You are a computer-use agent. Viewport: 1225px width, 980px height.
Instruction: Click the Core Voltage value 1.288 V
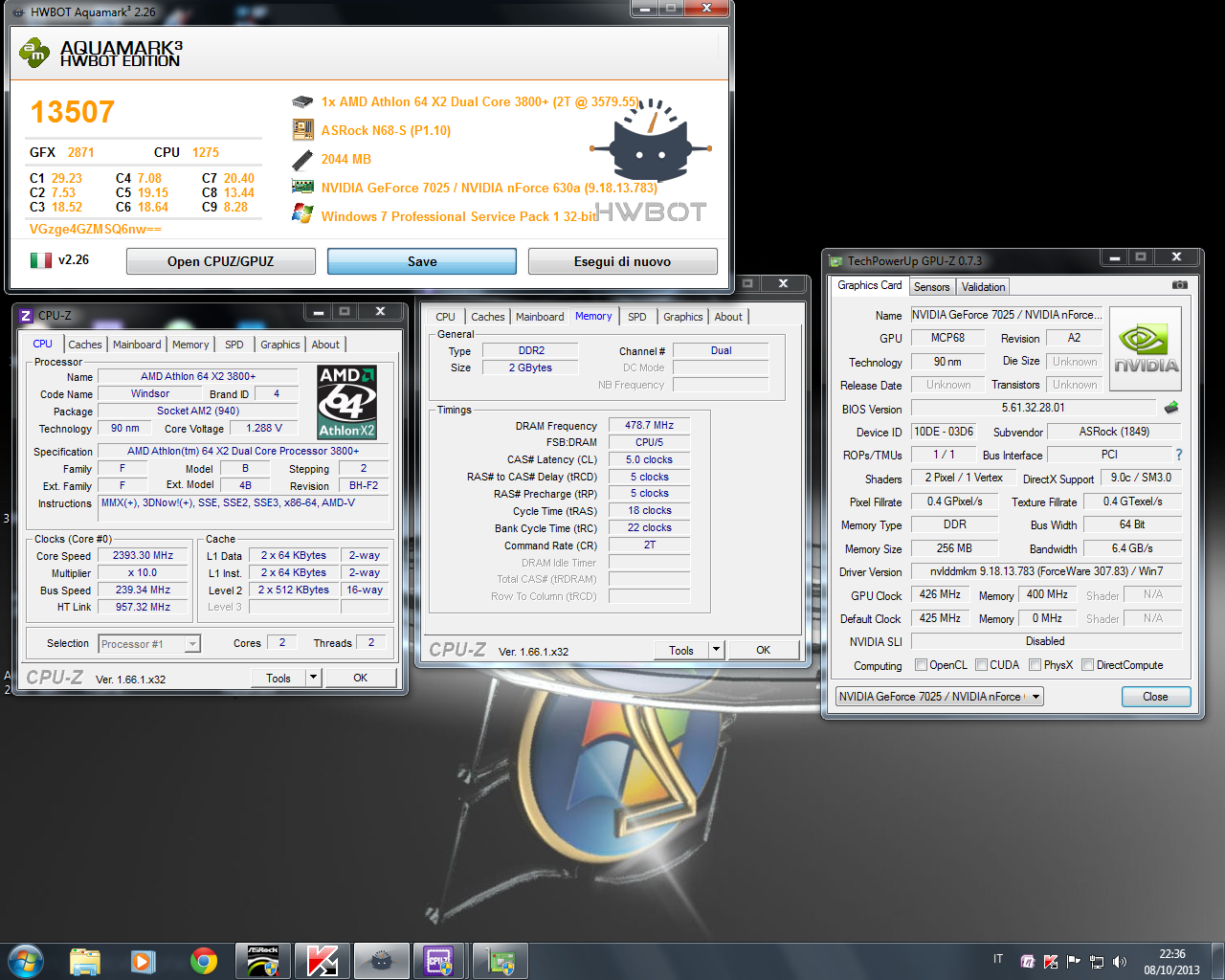click(x=264, y=429)
